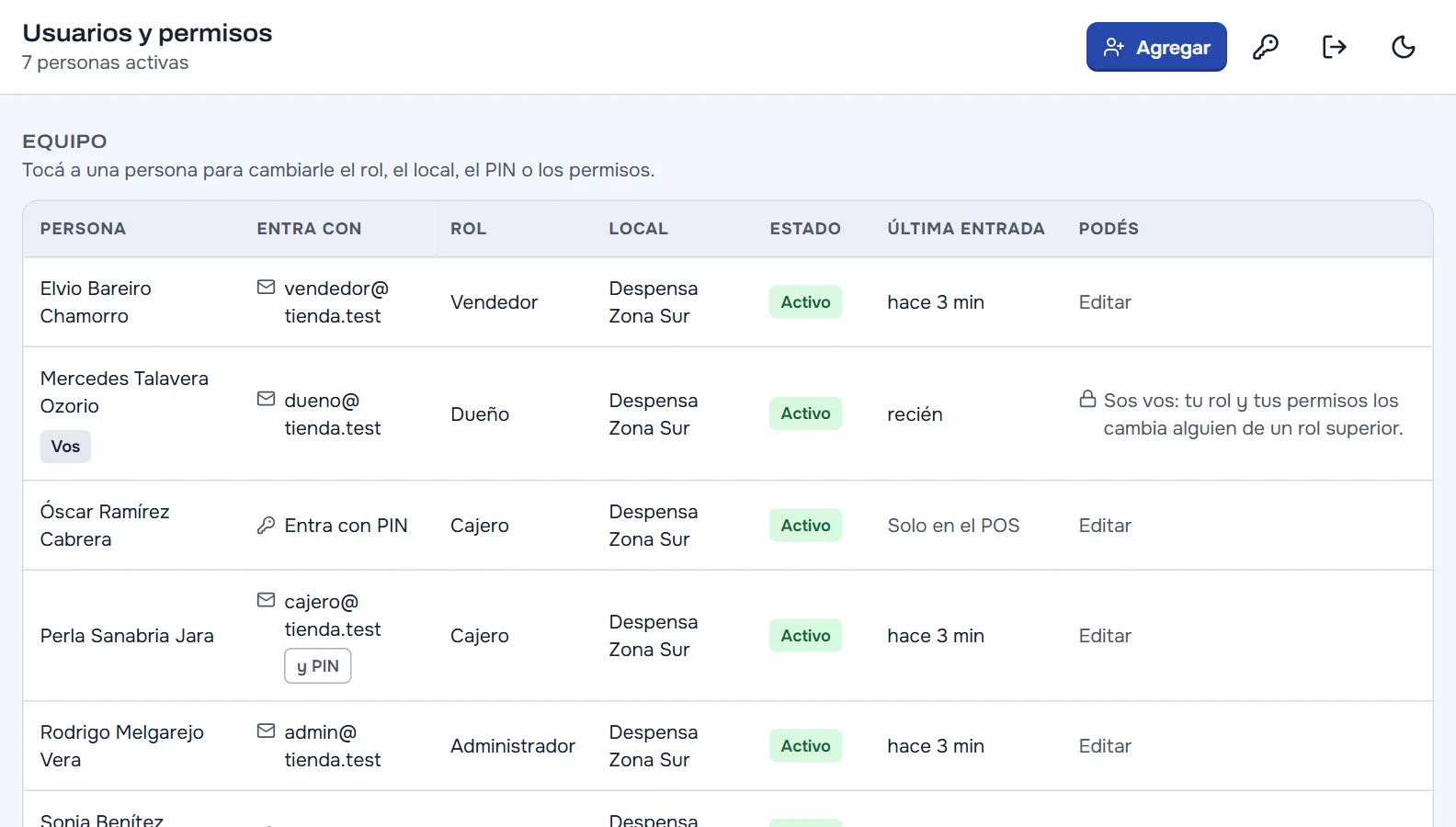Edit Elvio Bareiro Chamorro's permissions

pos(1105,302)
